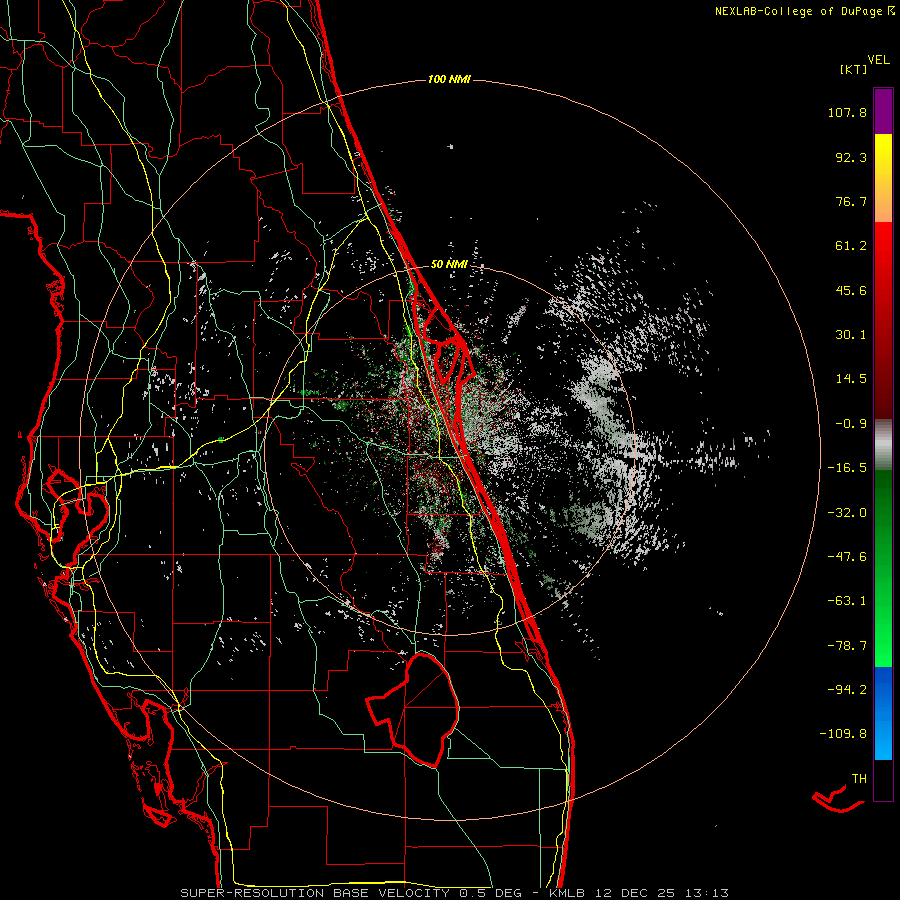Click the -109.8 velocity scale value
The width and height of the screenshot is (900, 900).
point(843,734)
